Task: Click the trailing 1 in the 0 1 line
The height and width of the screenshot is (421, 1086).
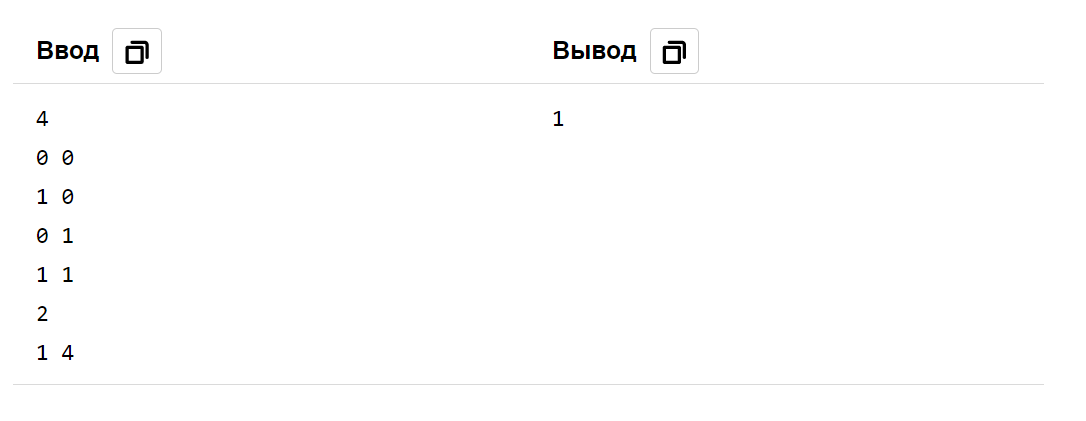Action: (67, 236)
